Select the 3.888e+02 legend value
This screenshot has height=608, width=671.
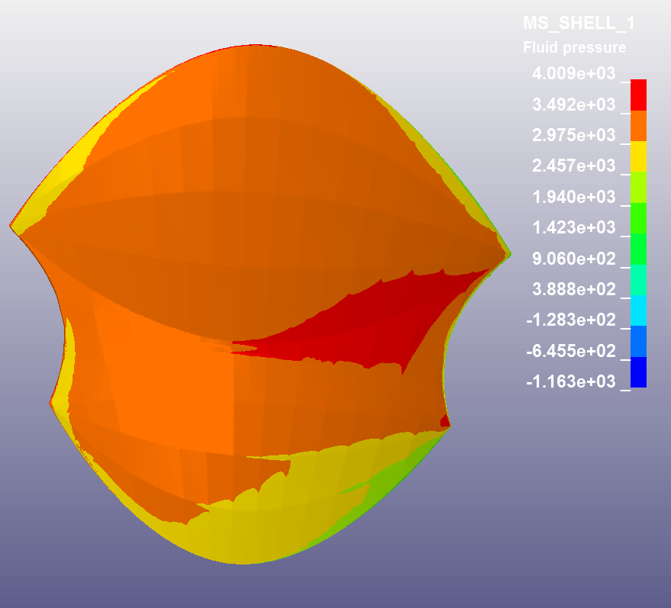[573, 289]
